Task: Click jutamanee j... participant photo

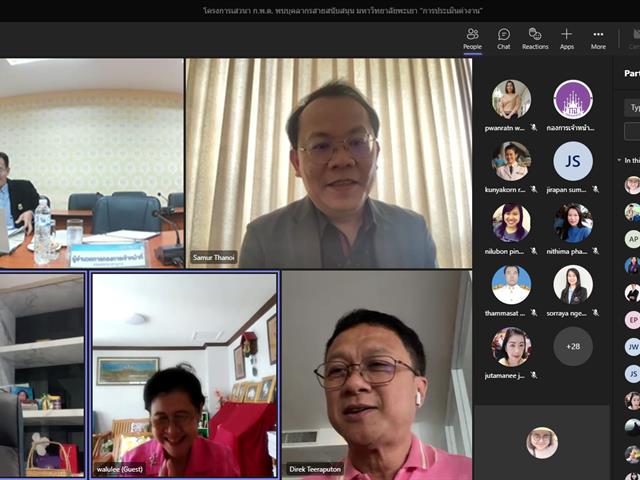Action: [x=511, y=347]
